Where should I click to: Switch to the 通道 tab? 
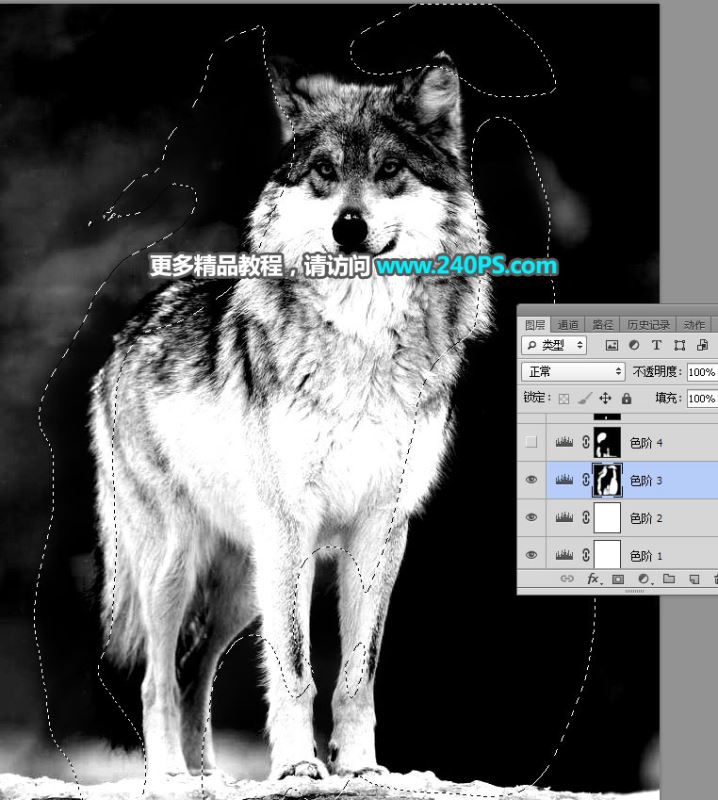(x=568, y=324)
